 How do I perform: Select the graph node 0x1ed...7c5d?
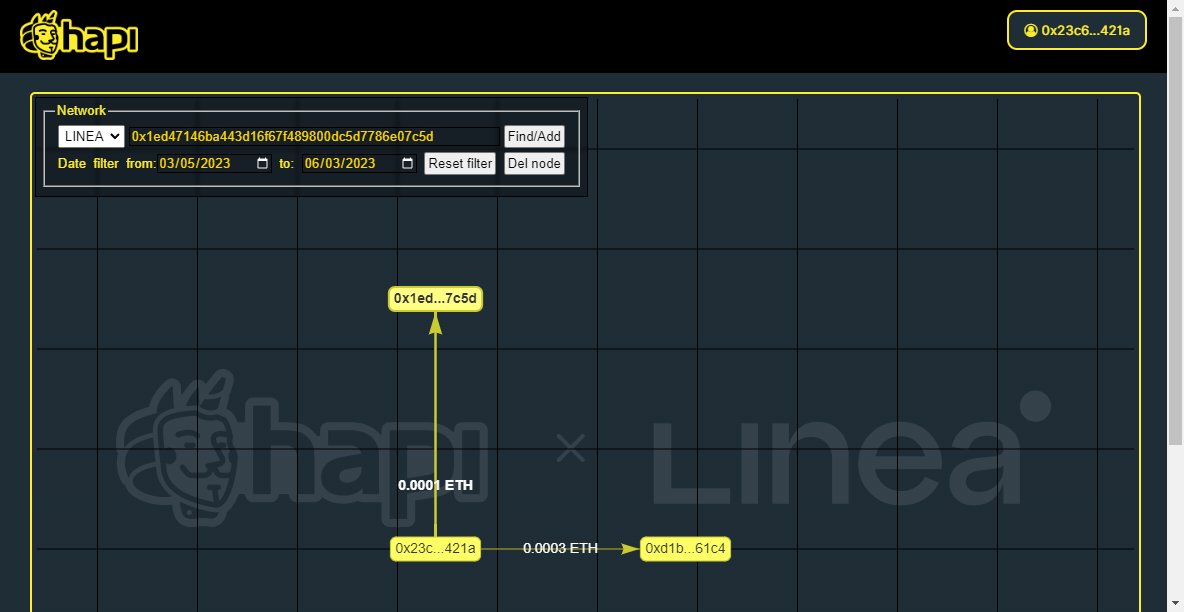[x=436, y=298]
